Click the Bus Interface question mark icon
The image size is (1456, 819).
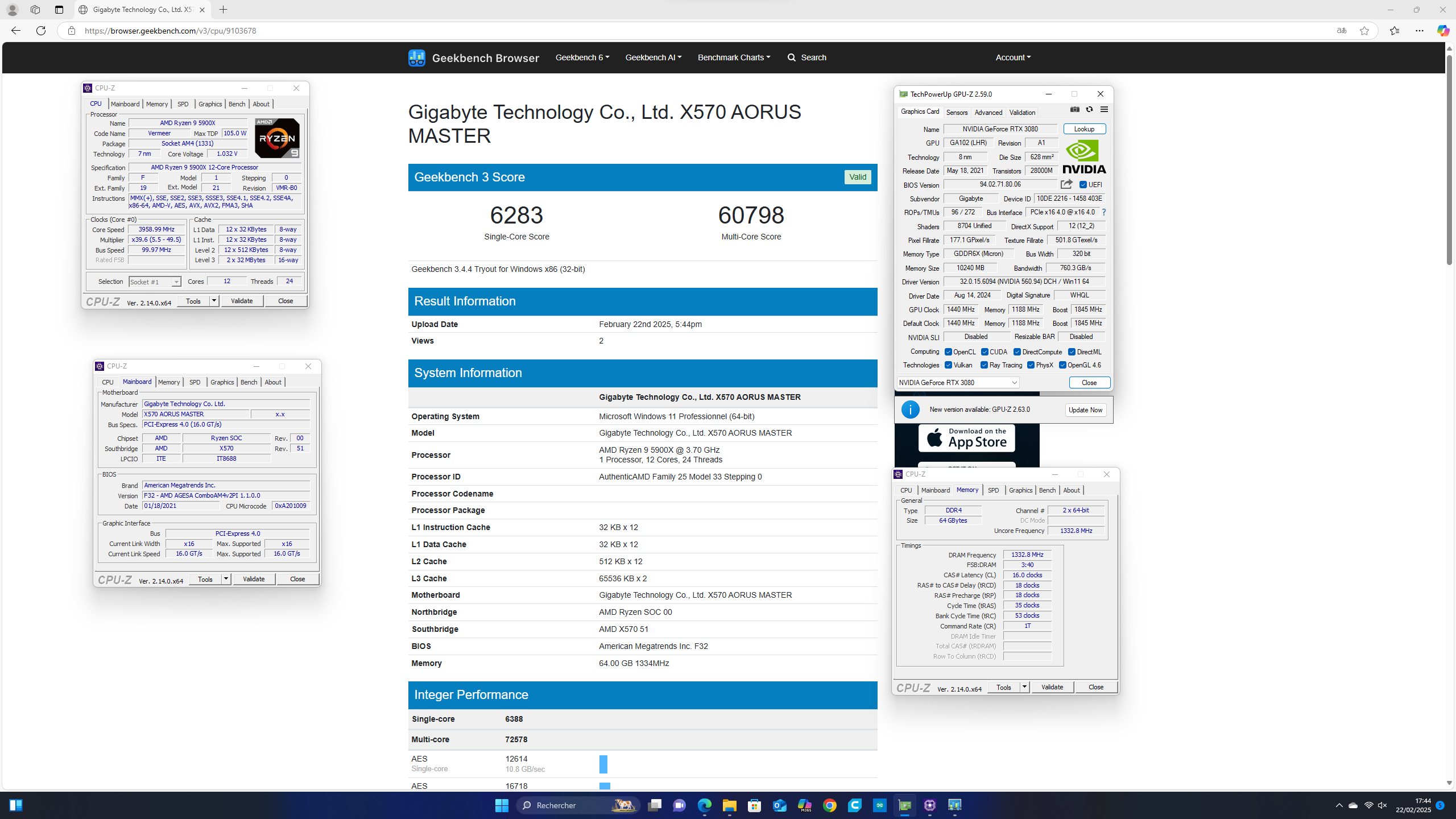click(1104, 212)
